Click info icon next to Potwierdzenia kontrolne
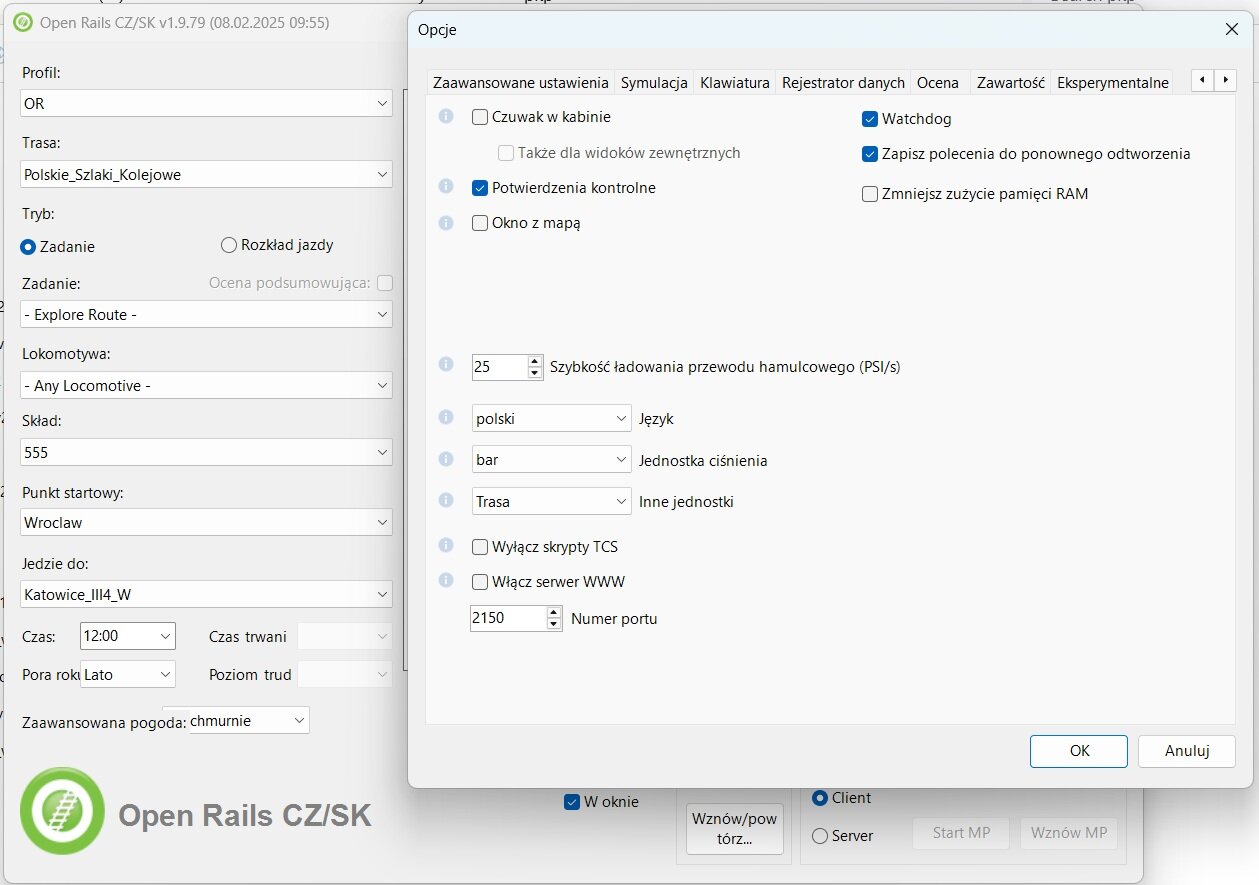The width and height of the screenshot is (1259, 885). 446,187
